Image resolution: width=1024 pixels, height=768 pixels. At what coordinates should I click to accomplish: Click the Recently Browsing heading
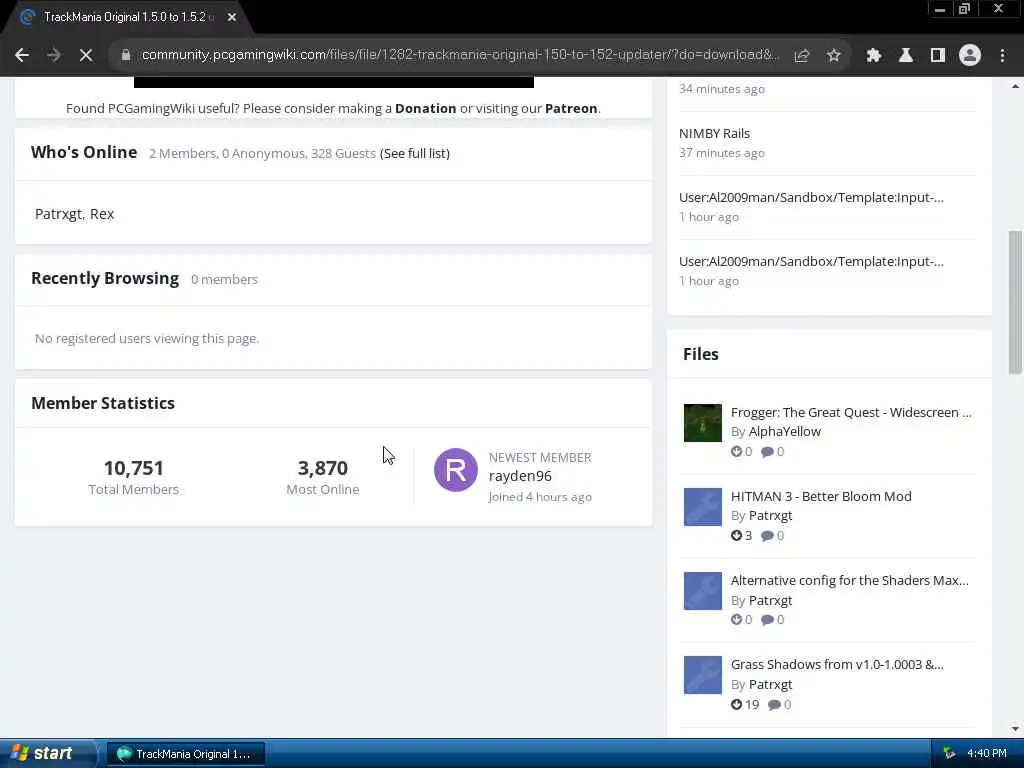(x=105, y=278)
